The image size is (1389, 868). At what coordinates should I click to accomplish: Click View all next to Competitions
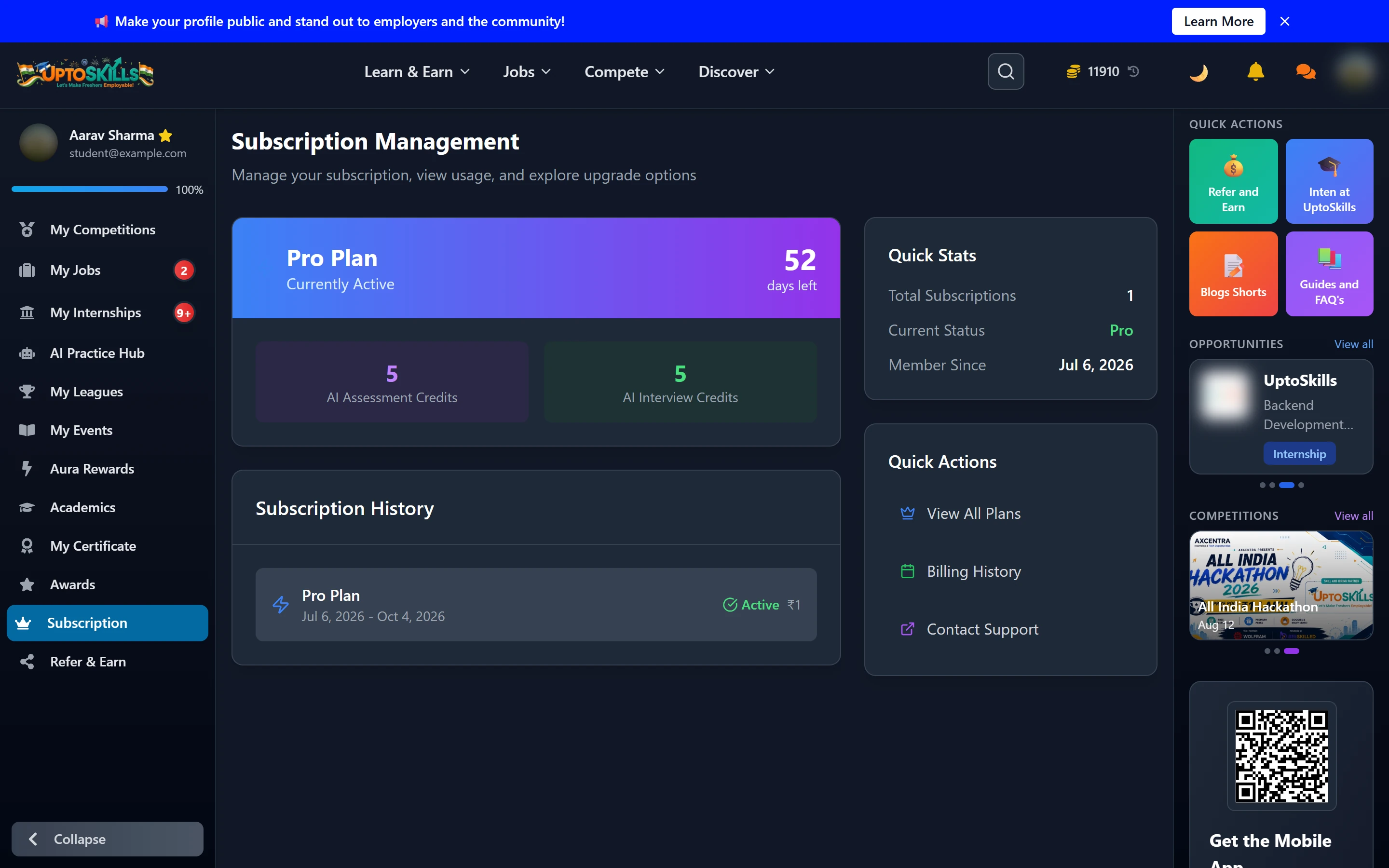pos(1353,515)
